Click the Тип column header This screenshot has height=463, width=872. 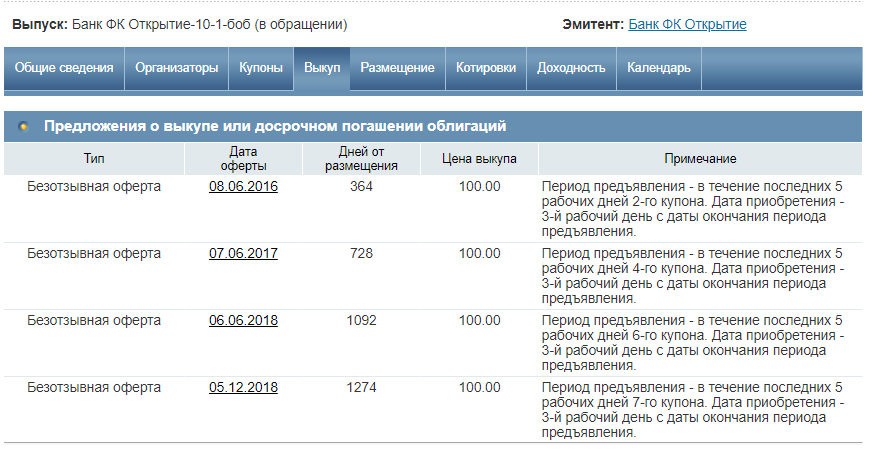tap(93, 159)
